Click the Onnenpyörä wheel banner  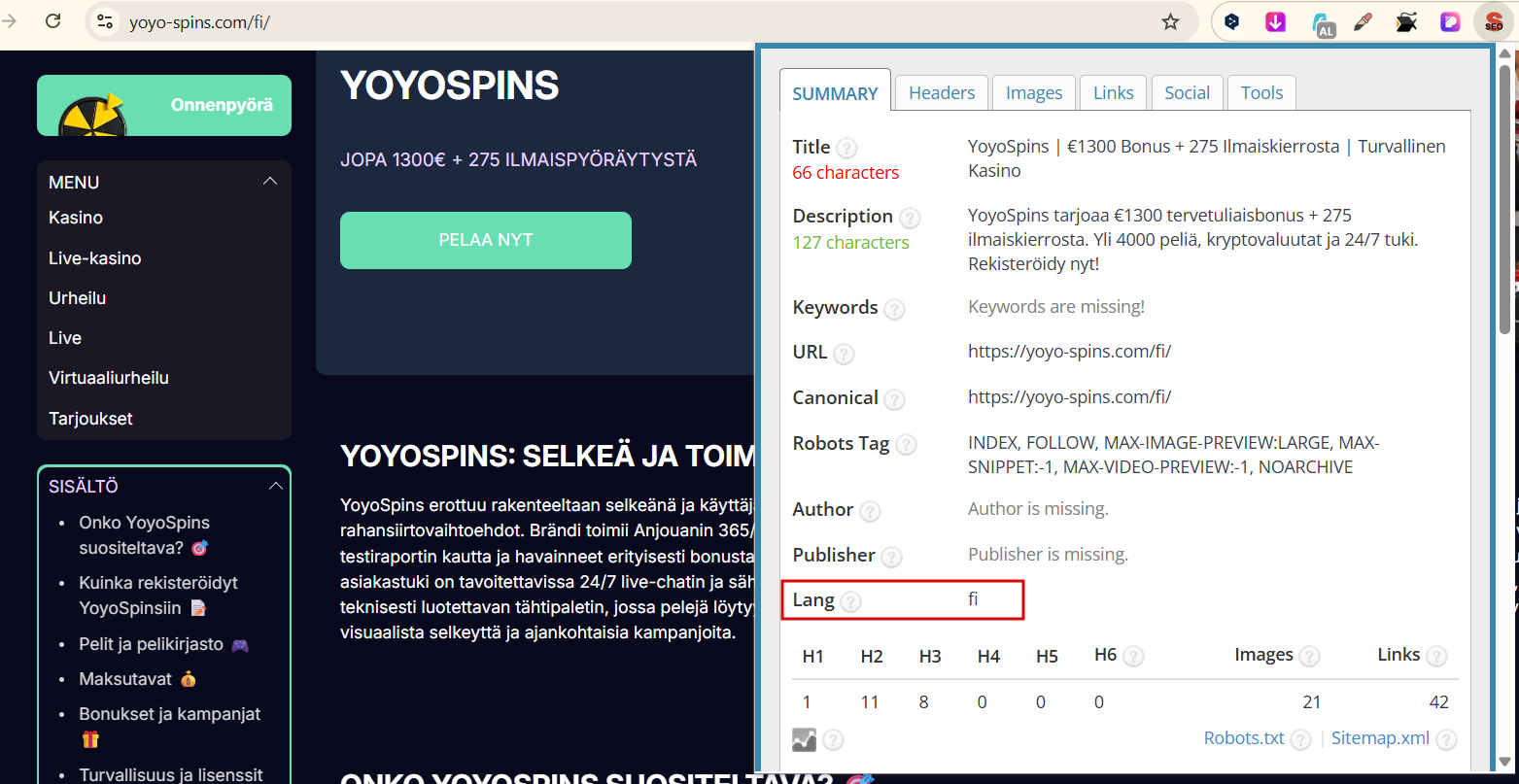pyautogui.click(x=164, y=105)
